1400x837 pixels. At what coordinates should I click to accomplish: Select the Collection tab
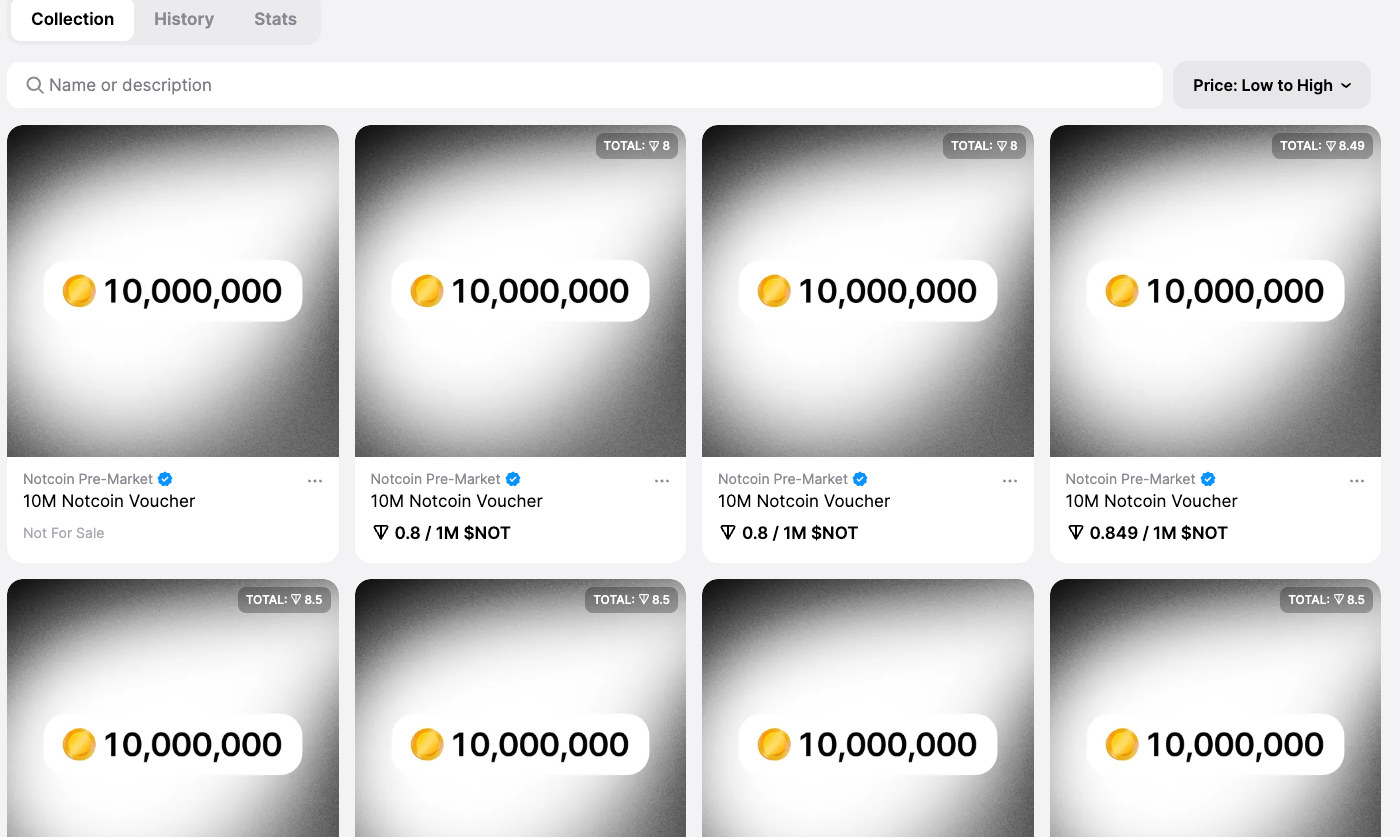tap(71, 18)
